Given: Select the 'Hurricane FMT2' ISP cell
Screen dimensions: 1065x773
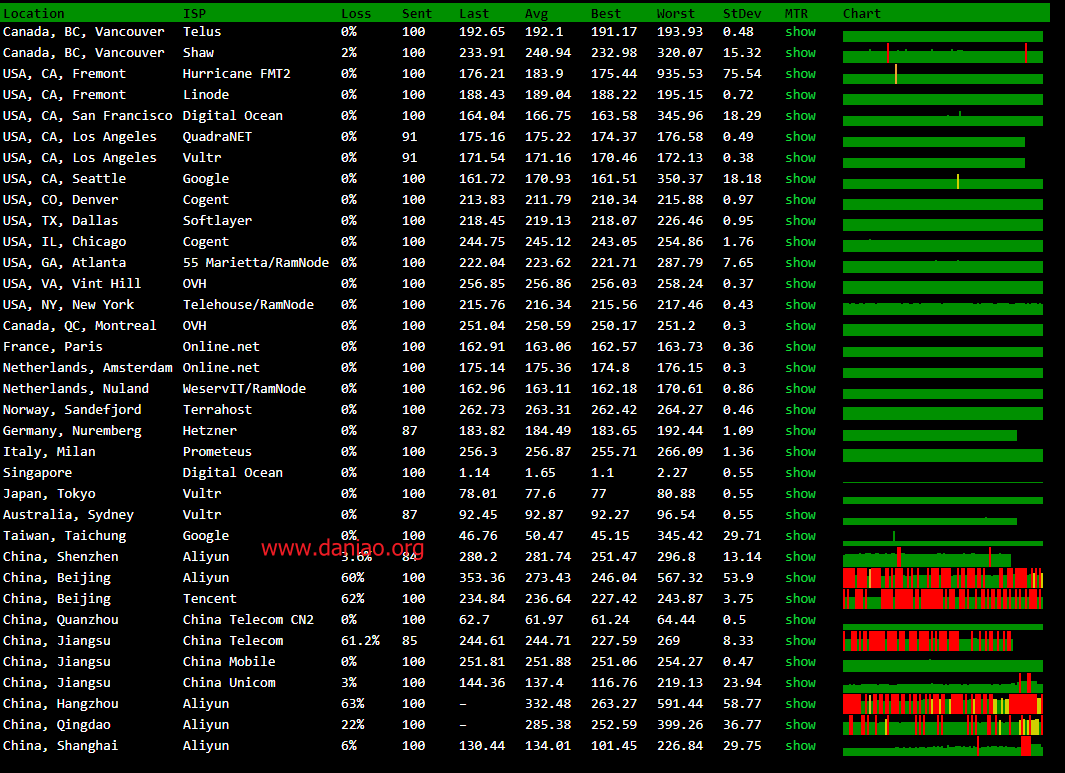Looking at the screenshot, I should click(x=236, y=74).
